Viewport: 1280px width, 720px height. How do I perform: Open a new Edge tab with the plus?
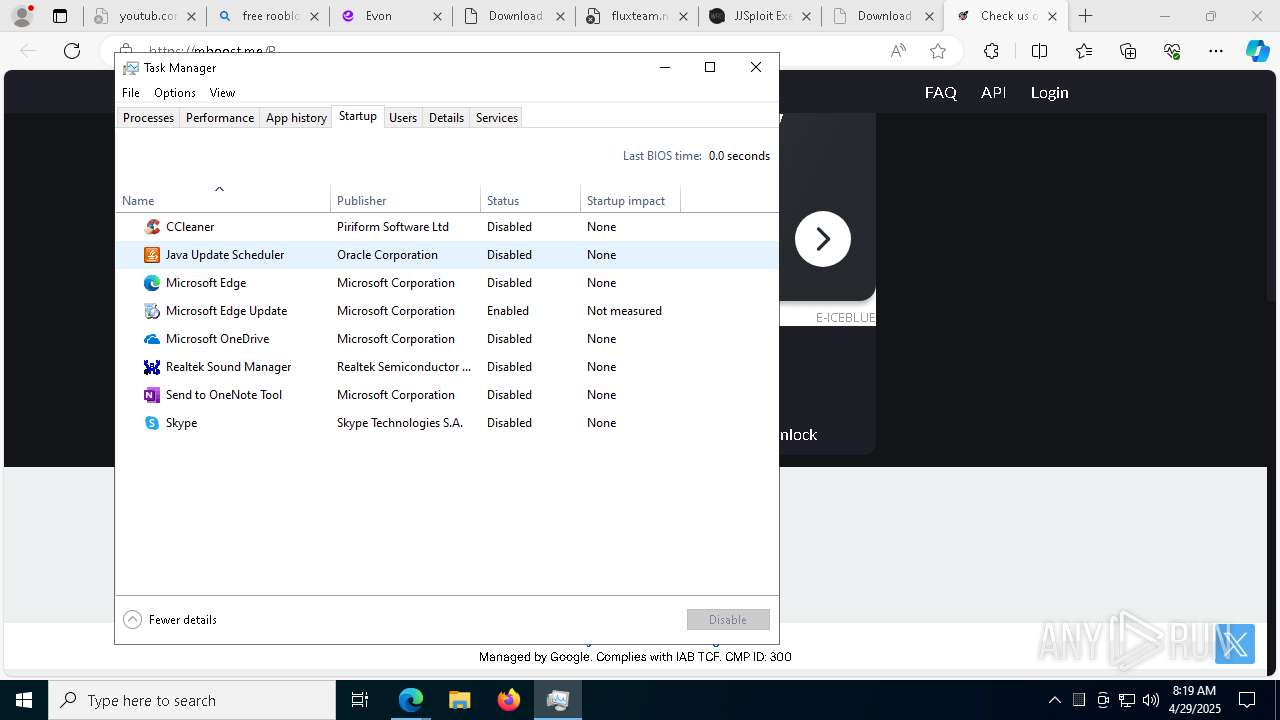(1086, 16)
